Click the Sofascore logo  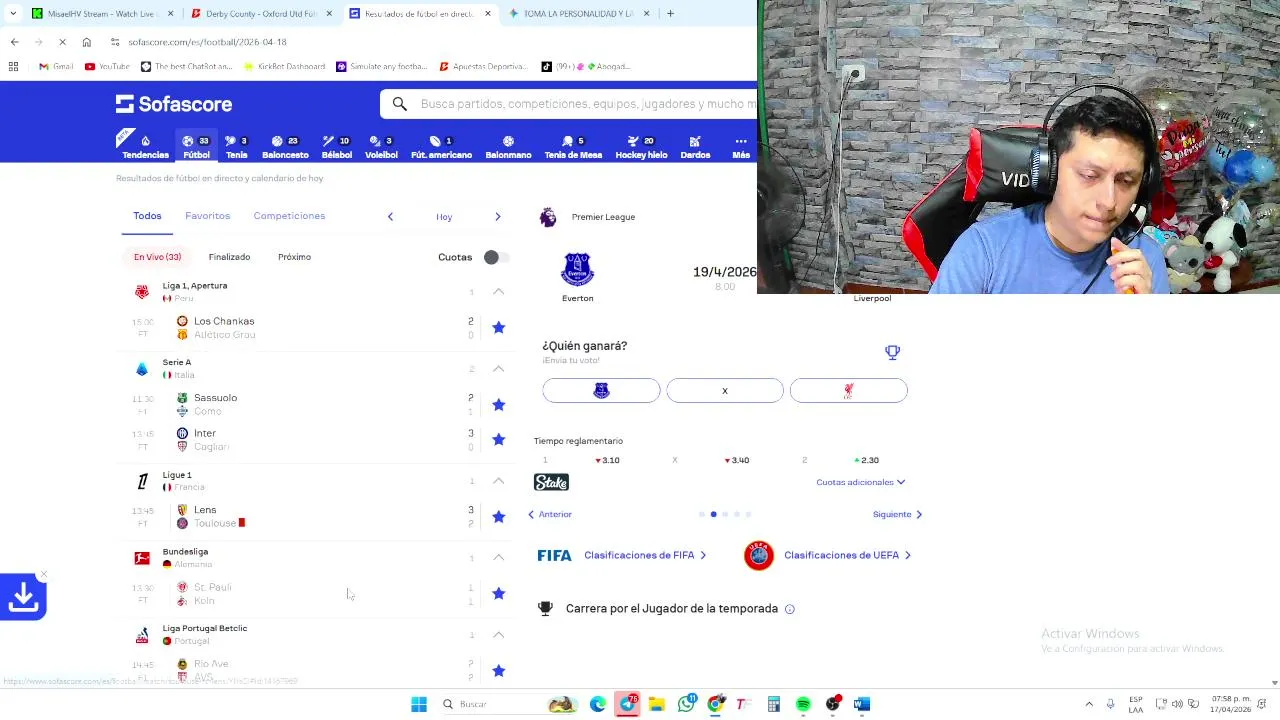click(174, 104)
